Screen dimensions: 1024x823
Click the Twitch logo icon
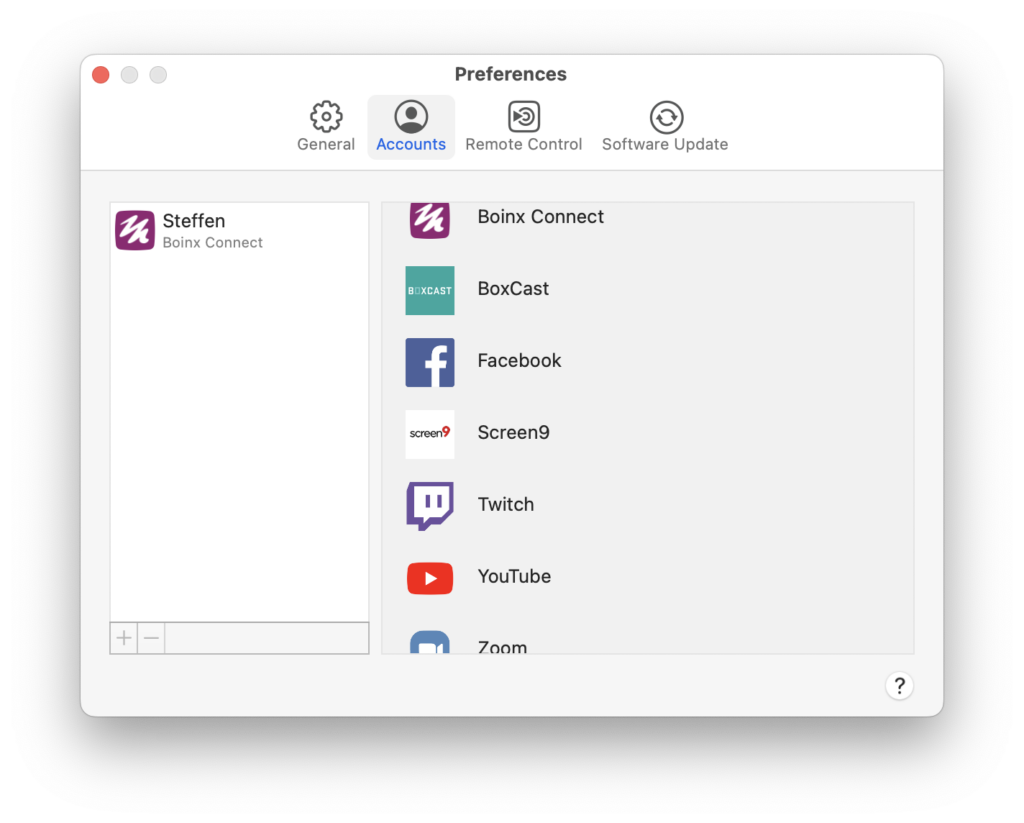pos(430,506)
